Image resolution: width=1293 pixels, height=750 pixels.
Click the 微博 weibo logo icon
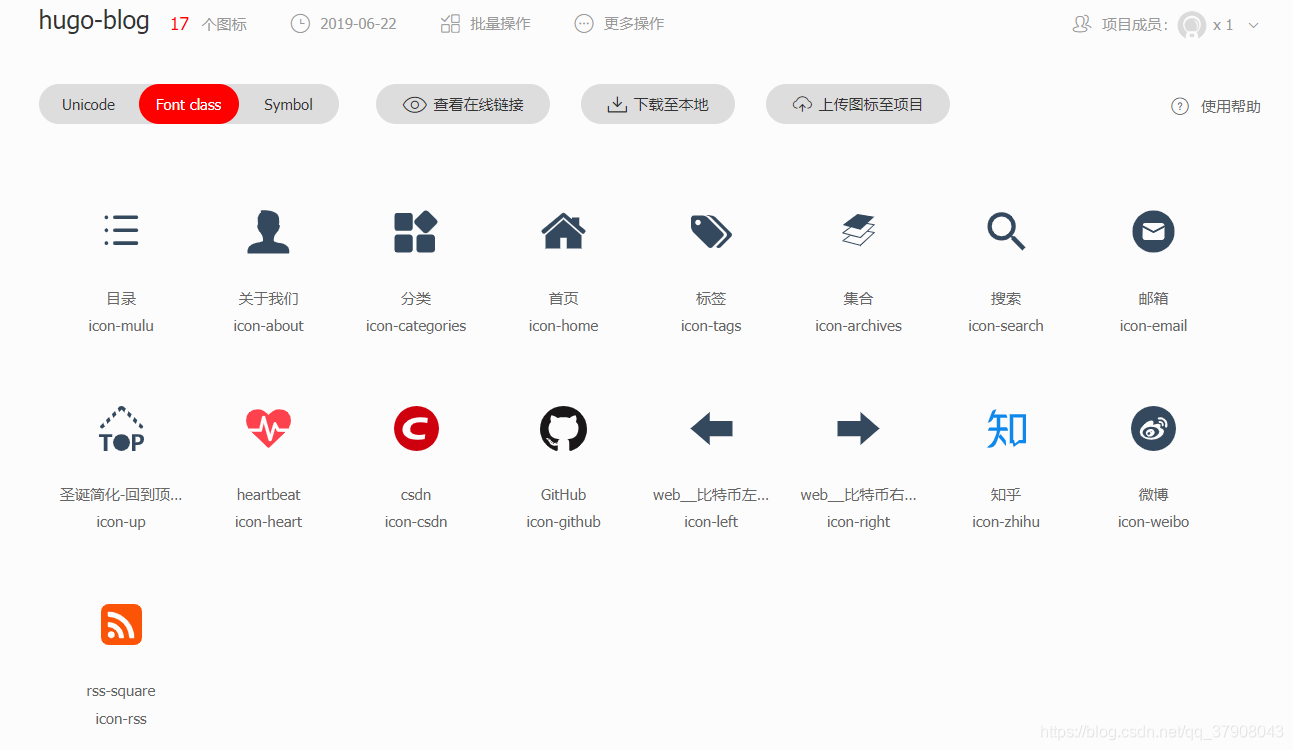[x=1153, y=428]
